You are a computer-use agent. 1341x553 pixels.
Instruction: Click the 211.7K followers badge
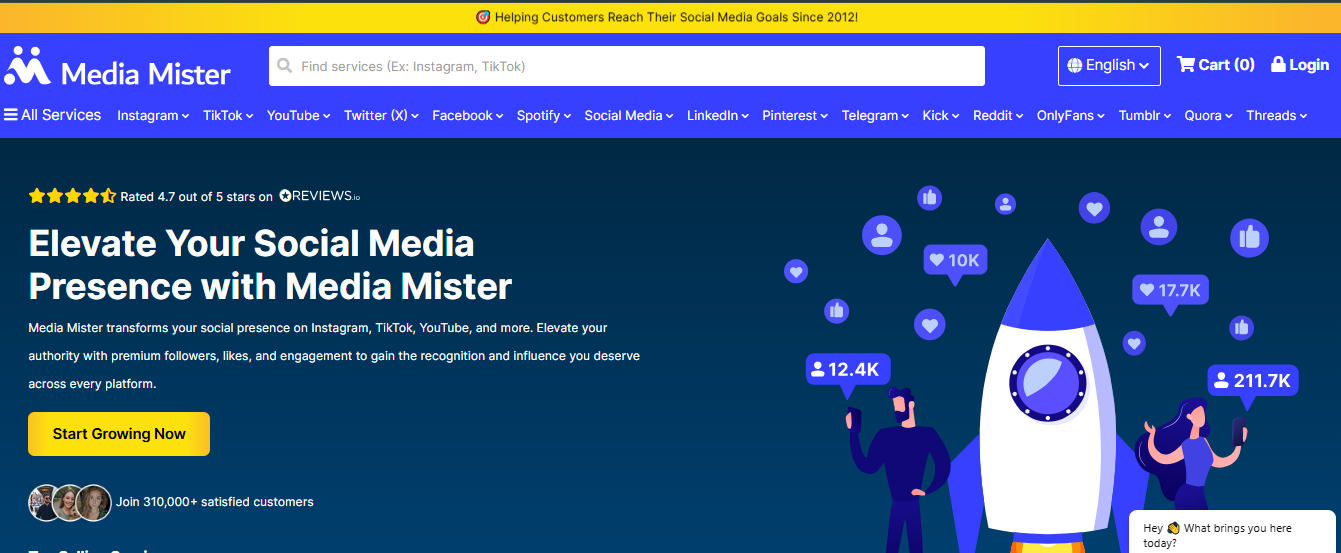tap(1252, 380)
